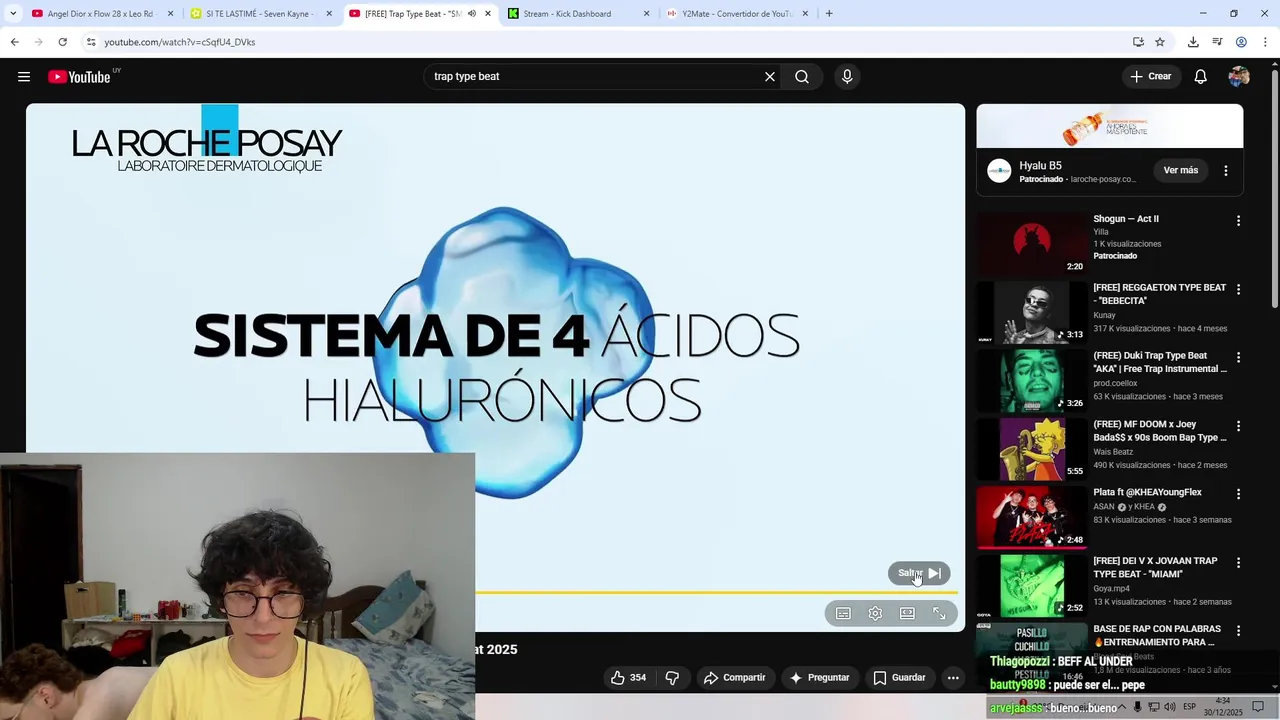Open the Preguntar AI button
This screenshot has width=1280, height=720.
(x=819, y=678)
